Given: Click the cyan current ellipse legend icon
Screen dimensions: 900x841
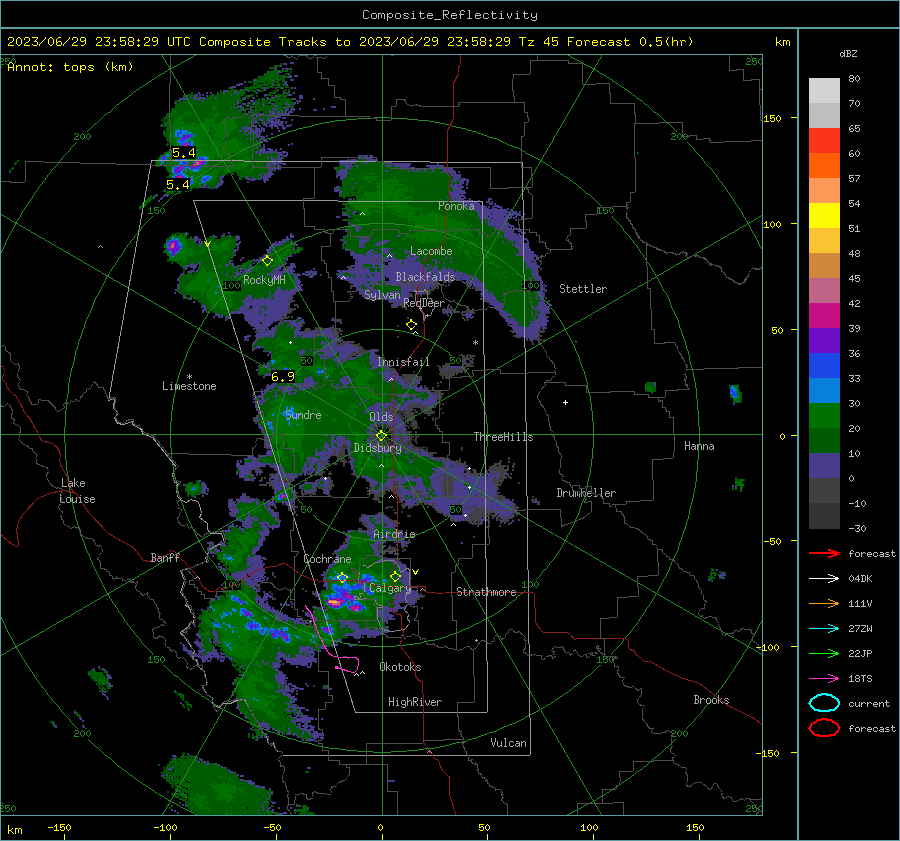Looking at the screenshot, I should [x=824, y=703].
